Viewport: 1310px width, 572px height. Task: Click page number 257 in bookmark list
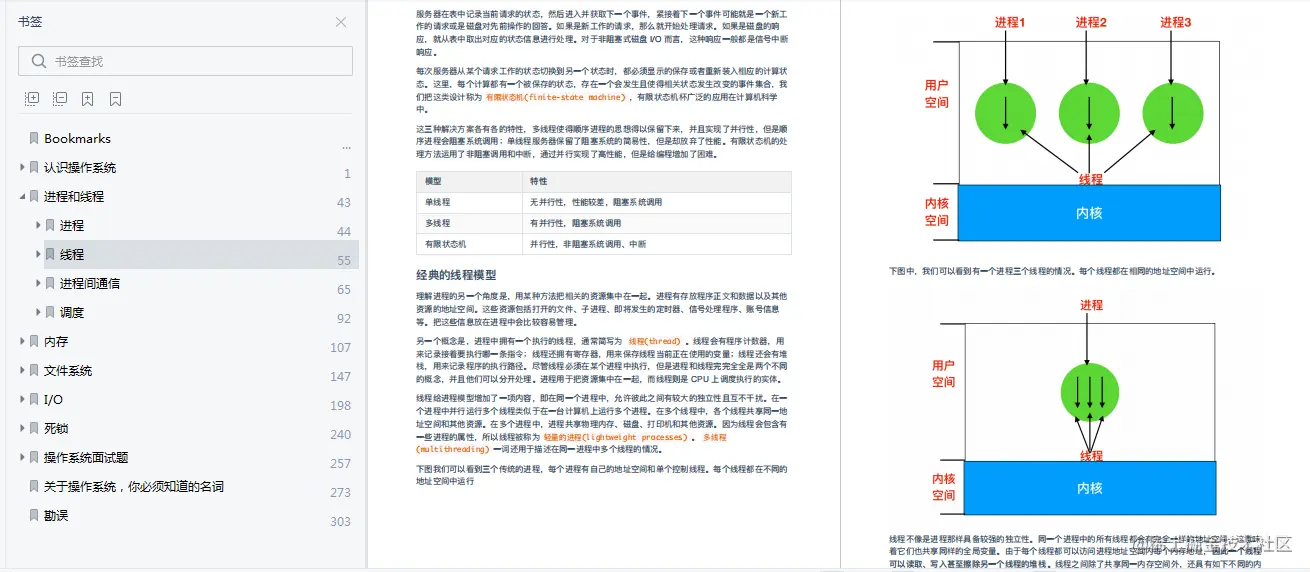click(341, 463)
